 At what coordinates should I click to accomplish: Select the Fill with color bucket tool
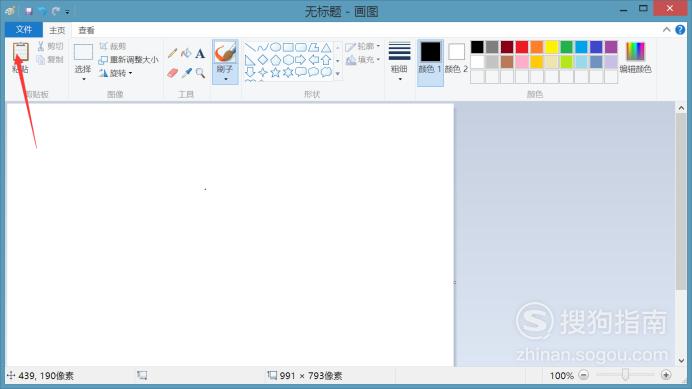pyautogui.click(x=186, y=53)
